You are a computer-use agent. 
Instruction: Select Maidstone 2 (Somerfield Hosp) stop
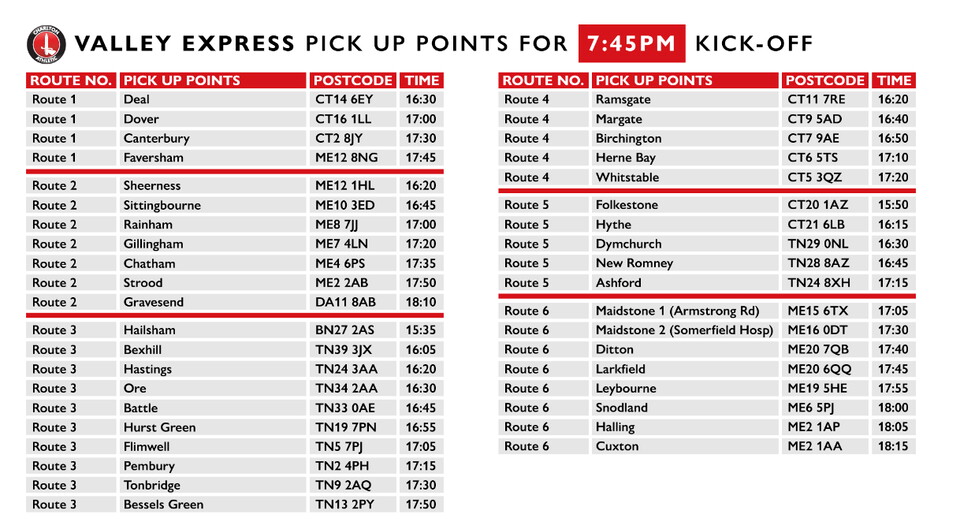tap(684, 330)
